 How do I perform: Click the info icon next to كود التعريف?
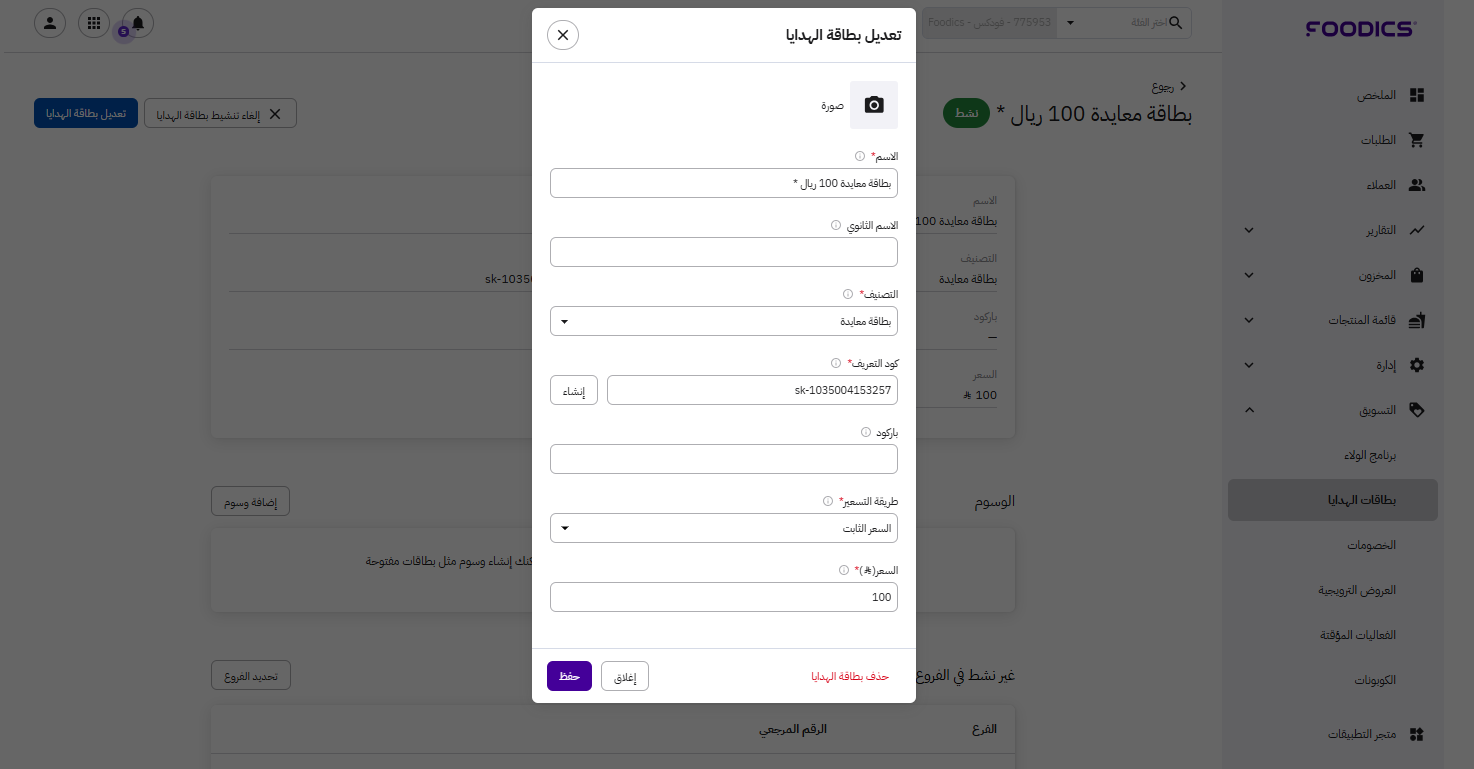pyautogui.click(x=836, y=363)
